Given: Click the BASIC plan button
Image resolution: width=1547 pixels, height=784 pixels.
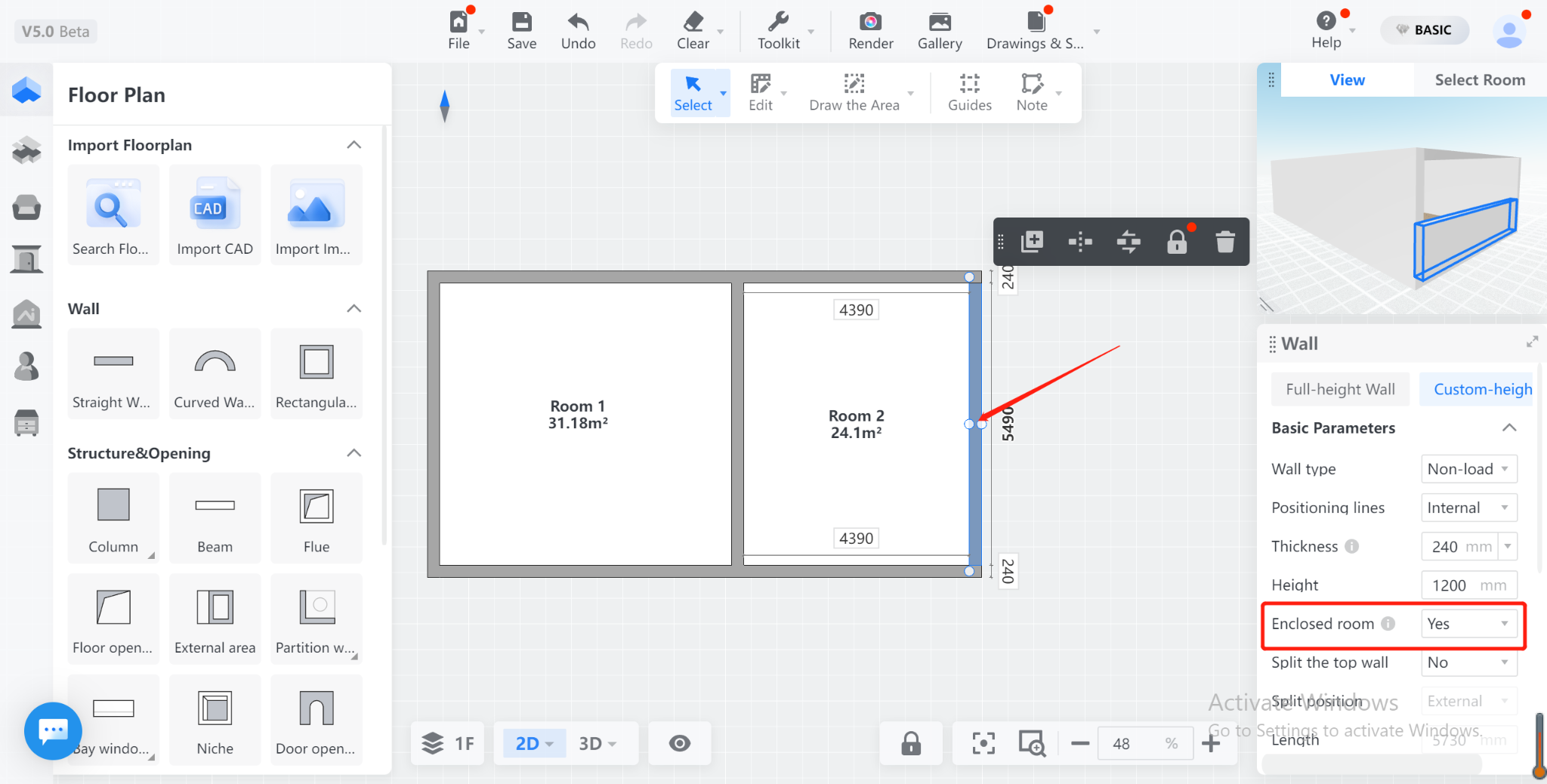Looking at the screenshot, I should pos(1424,30).
